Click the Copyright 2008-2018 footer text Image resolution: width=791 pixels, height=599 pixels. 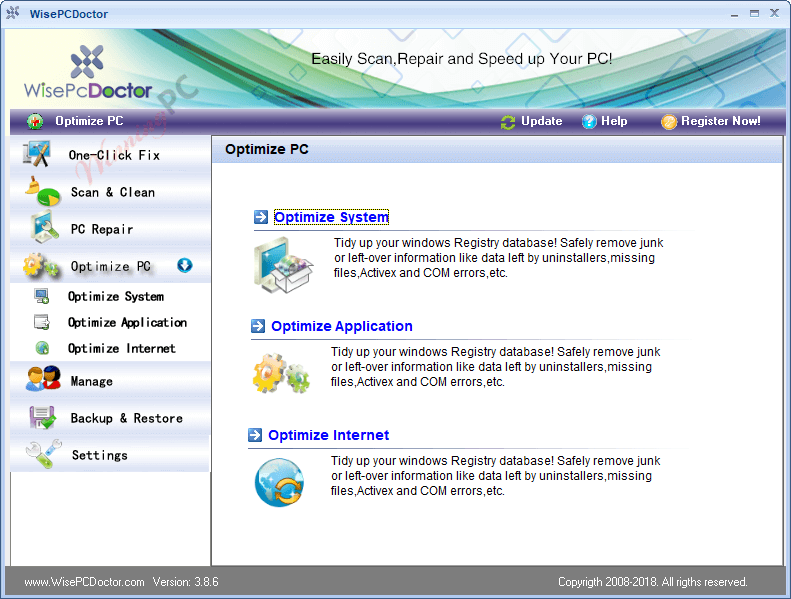(x=652, y=582)
